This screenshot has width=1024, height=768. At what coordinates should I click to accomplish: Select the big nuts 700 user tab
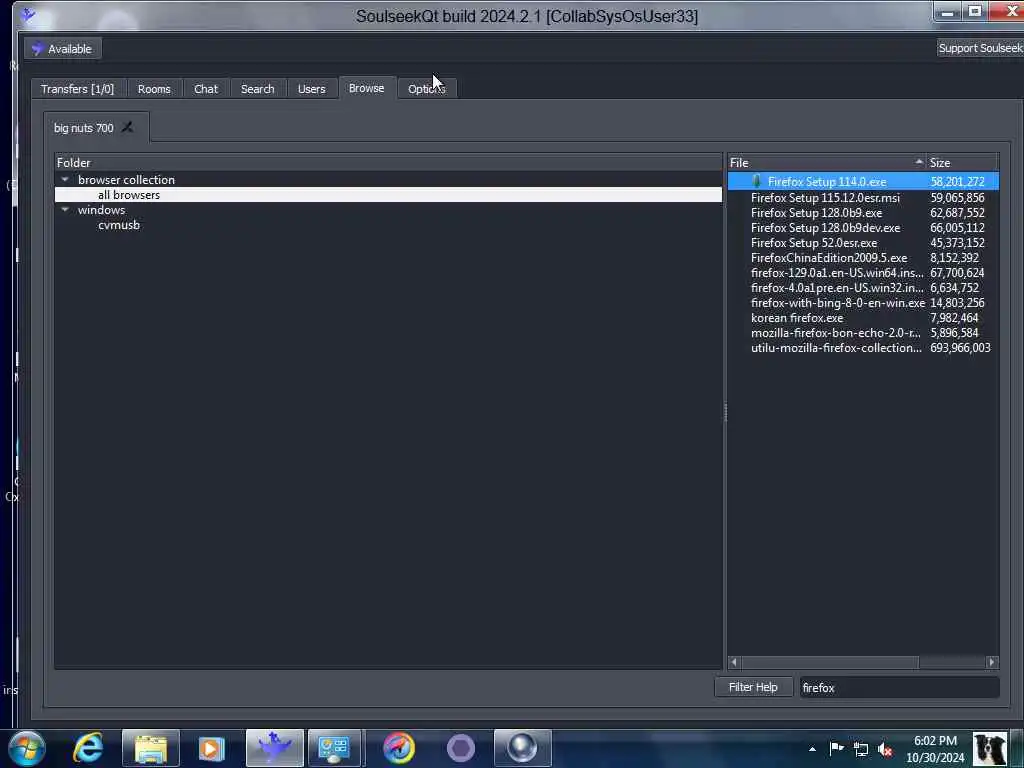click(84, 128)
